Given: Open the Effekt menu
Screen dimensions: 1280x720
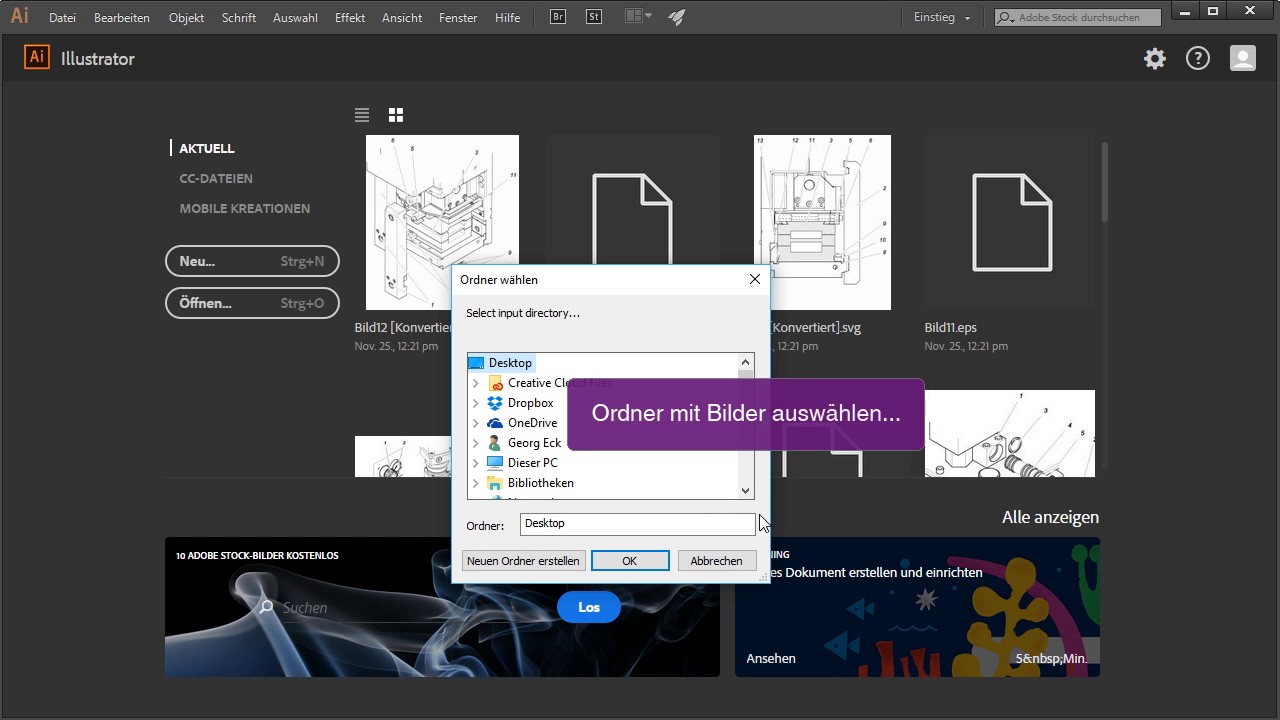Looking at the screenshot, I should pos(350,18).
